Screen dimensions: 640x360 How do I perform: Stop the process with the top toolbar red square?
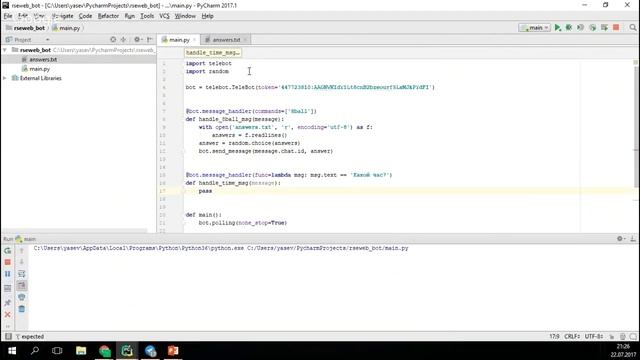pos(616,28)
